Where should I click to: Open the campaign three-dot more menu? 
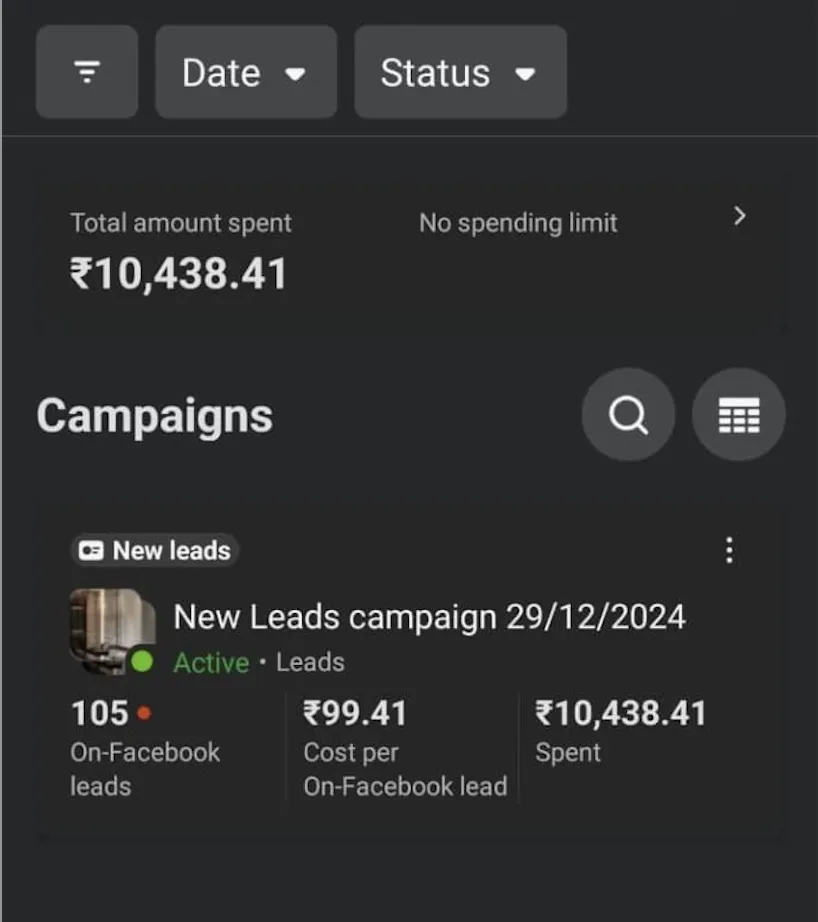coord(729,550)
